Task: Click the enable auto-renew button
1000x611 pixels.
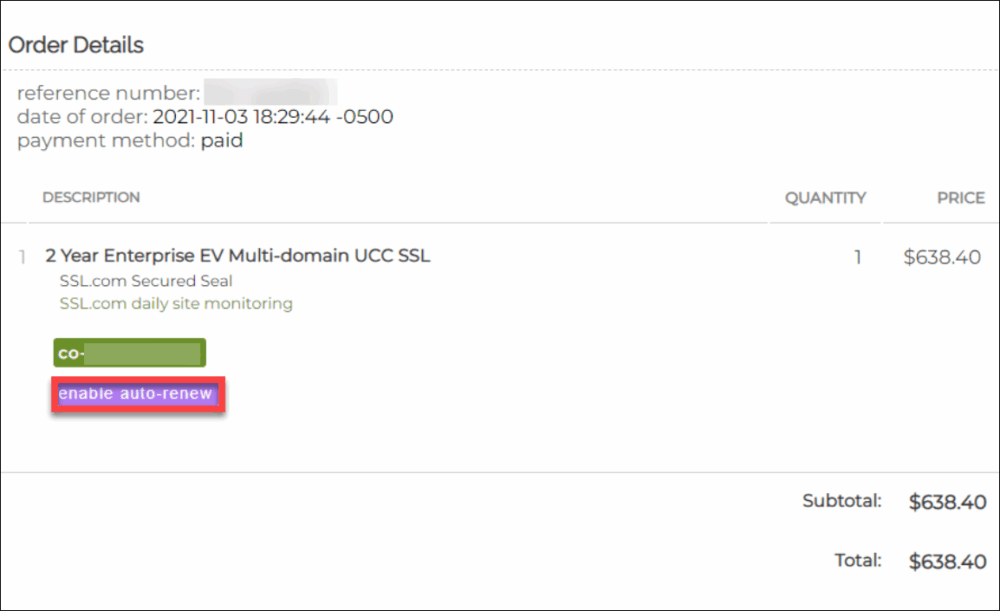Action: click(135, 394)
